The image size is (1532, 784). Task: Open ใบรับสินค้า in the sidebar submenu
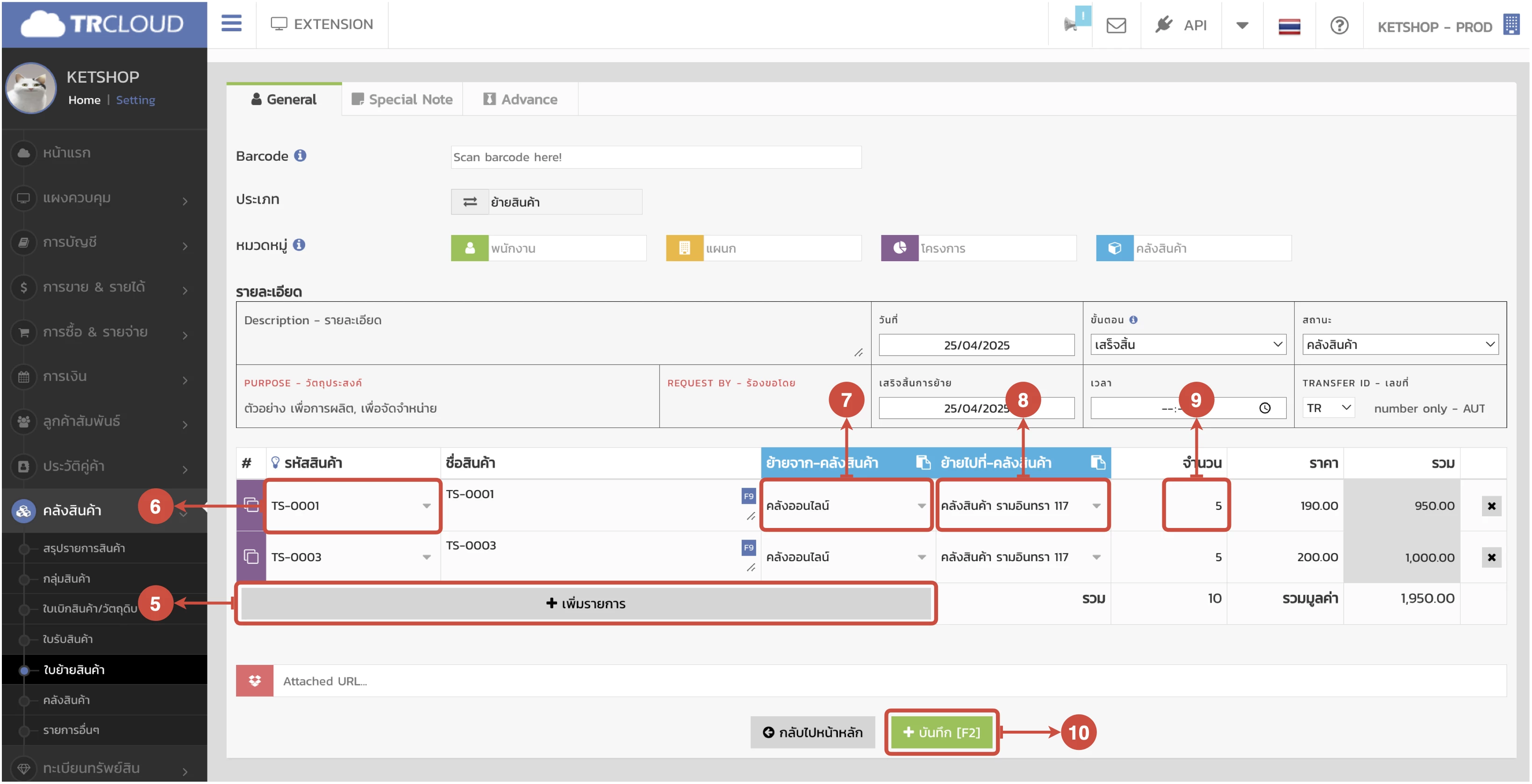pyautogui.click(x=68, y=640)
